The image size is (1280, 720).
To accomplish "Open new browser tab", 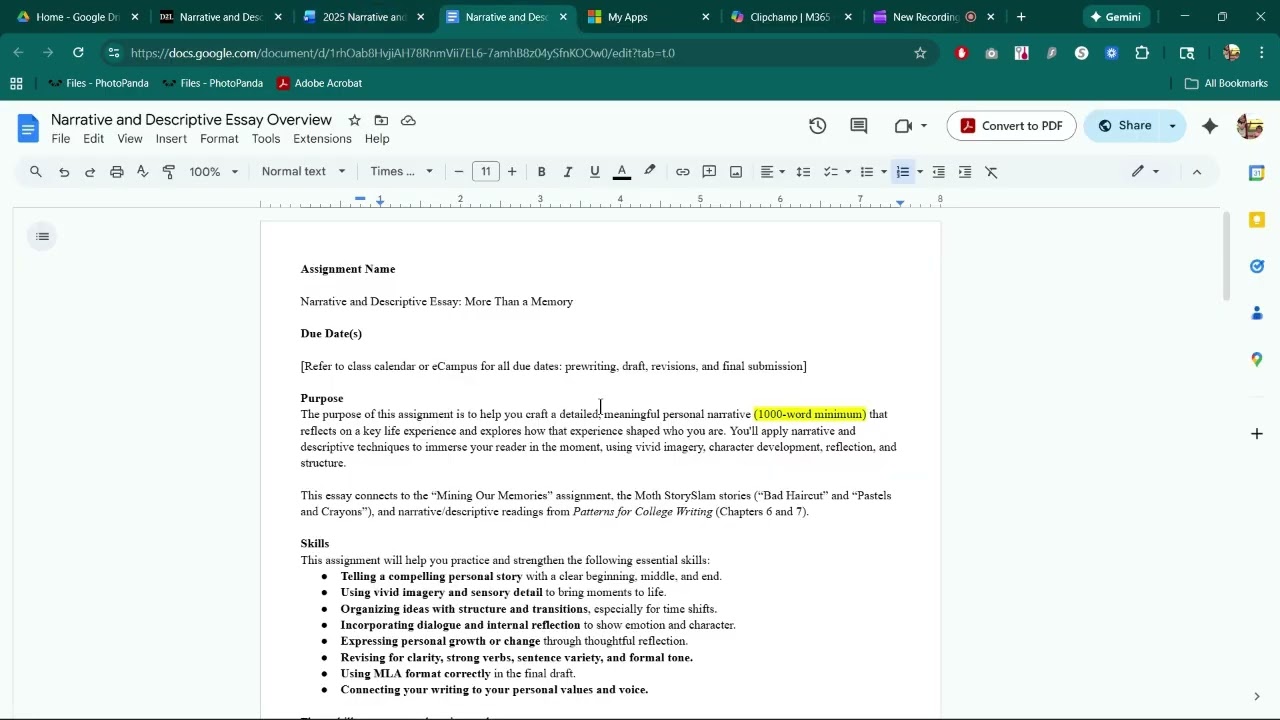I will point(1021,17).
